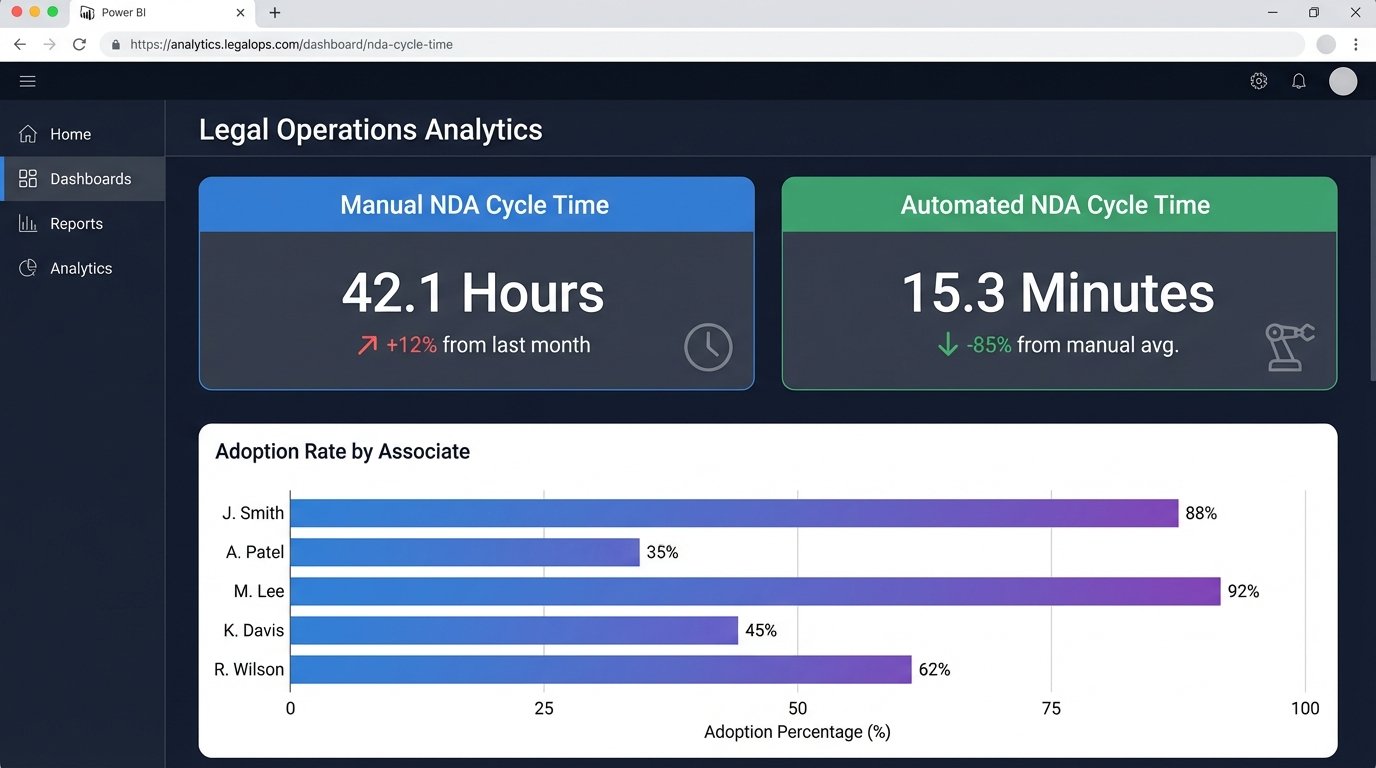Open the settings gear in the top bar
This screenshot has width=1376, height=768.
point(1258,81)
